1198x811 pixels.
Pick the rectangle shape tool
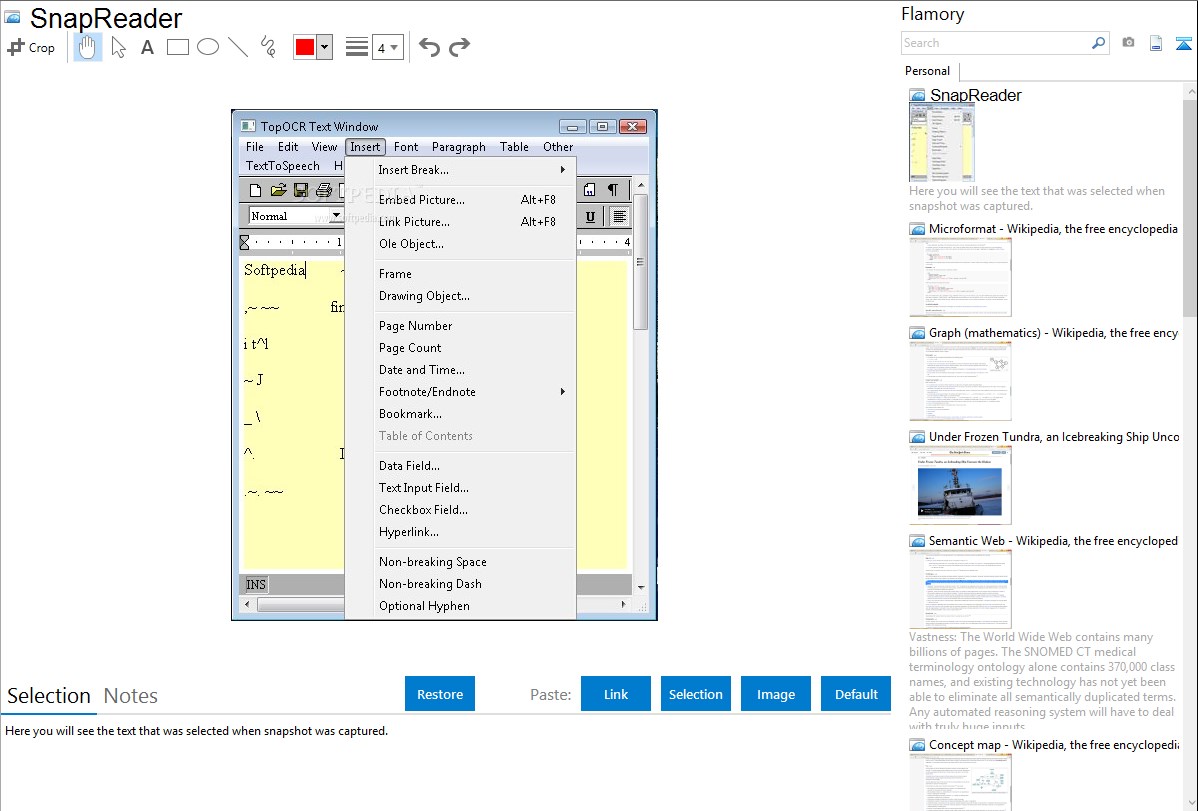point(178,47)
